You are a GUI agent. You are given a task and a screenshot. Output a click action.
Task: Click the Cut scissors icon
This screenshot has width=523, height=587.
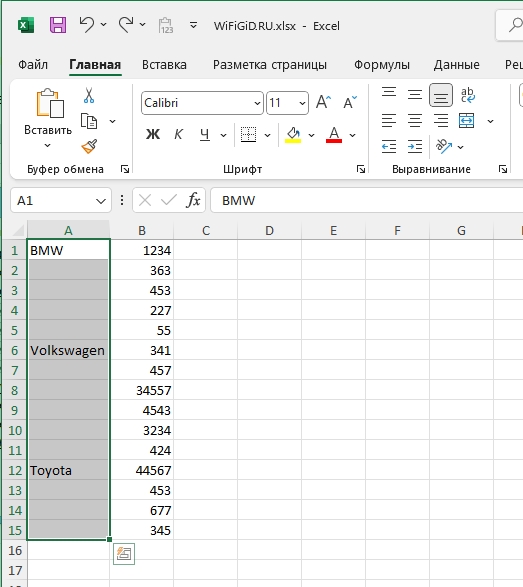[x=89, y=96]
